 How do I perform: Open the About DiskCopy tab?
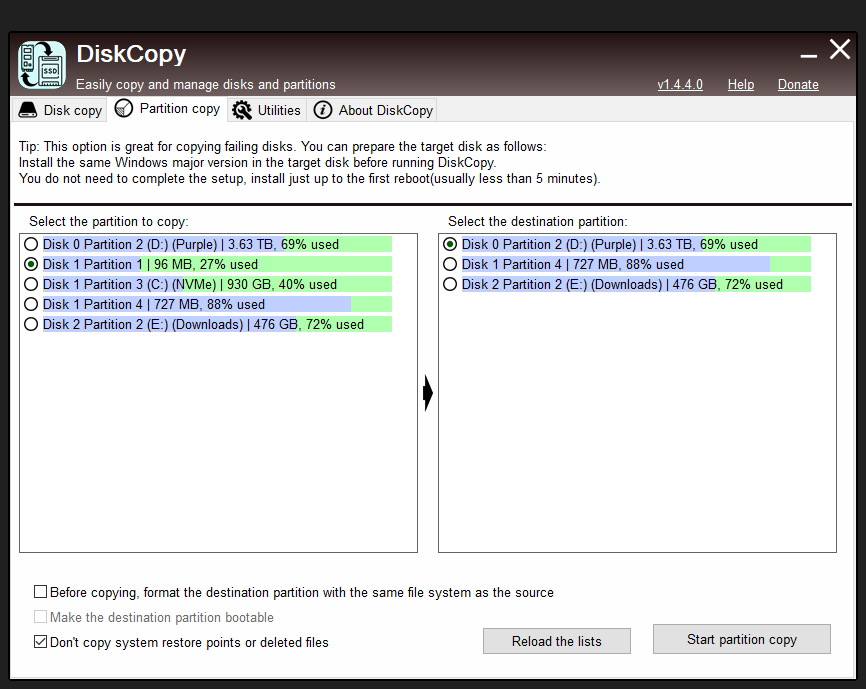[x=373, y=110]
